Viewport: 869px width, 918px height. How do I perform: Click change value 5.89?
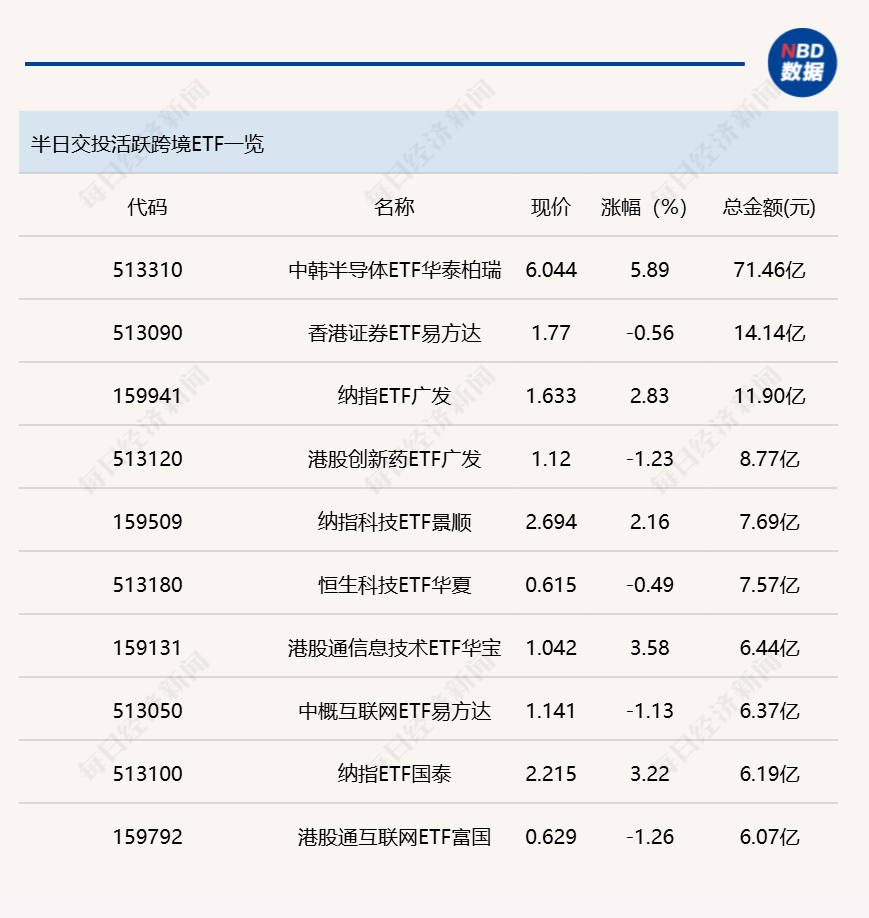point(649,270)
